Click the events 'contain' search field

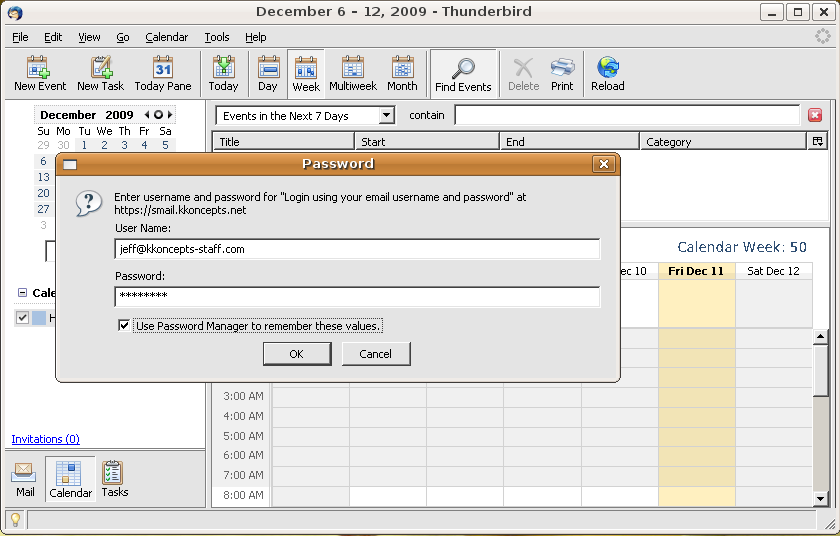pos(627,115)
